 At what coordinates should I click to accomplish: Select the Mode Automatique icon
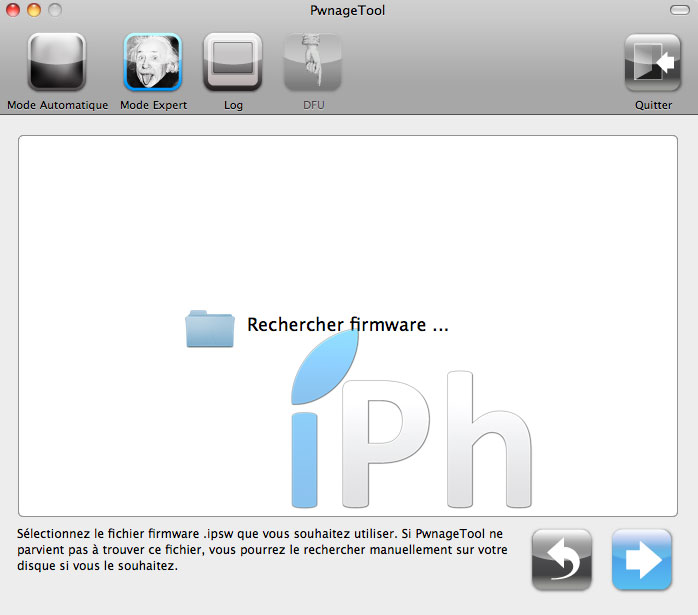pos(57,62)
